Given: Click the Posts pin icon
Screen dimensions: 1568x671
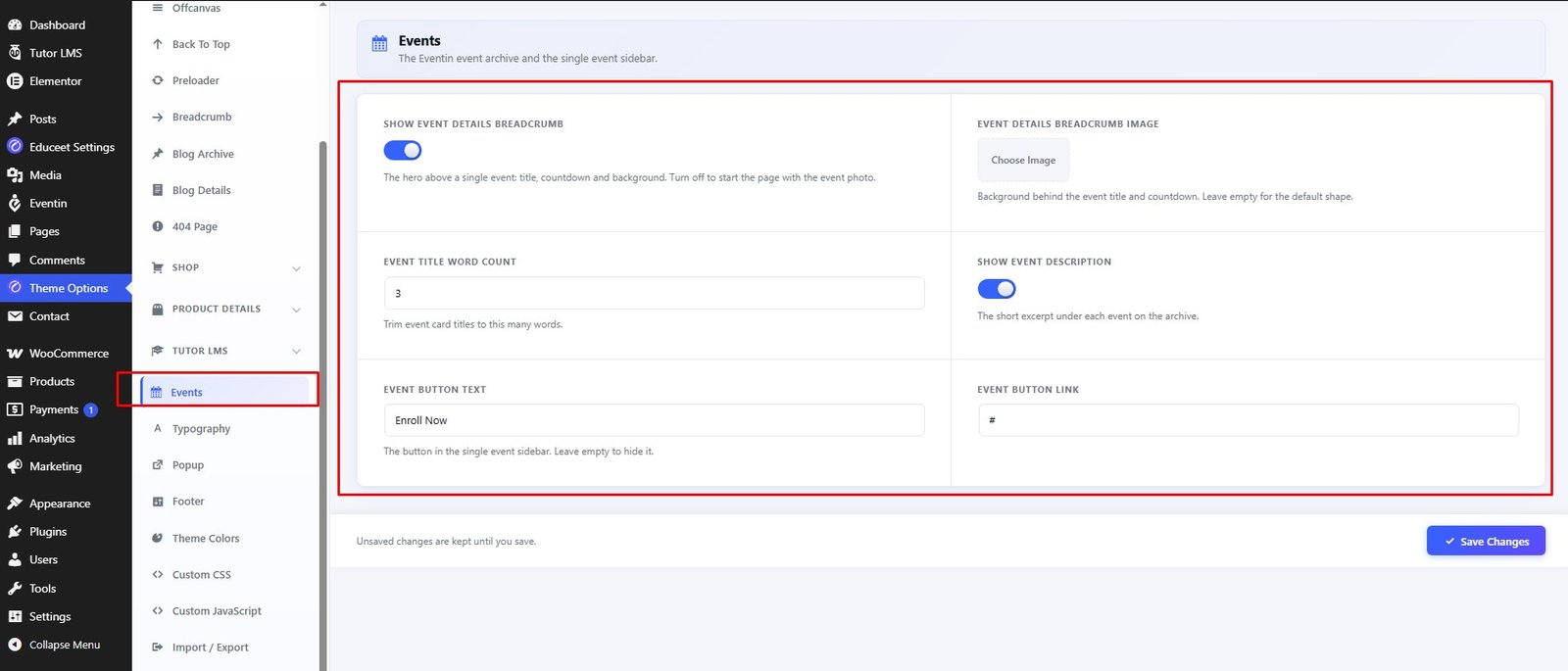Looking at the screenshot, I should (15, 119).
